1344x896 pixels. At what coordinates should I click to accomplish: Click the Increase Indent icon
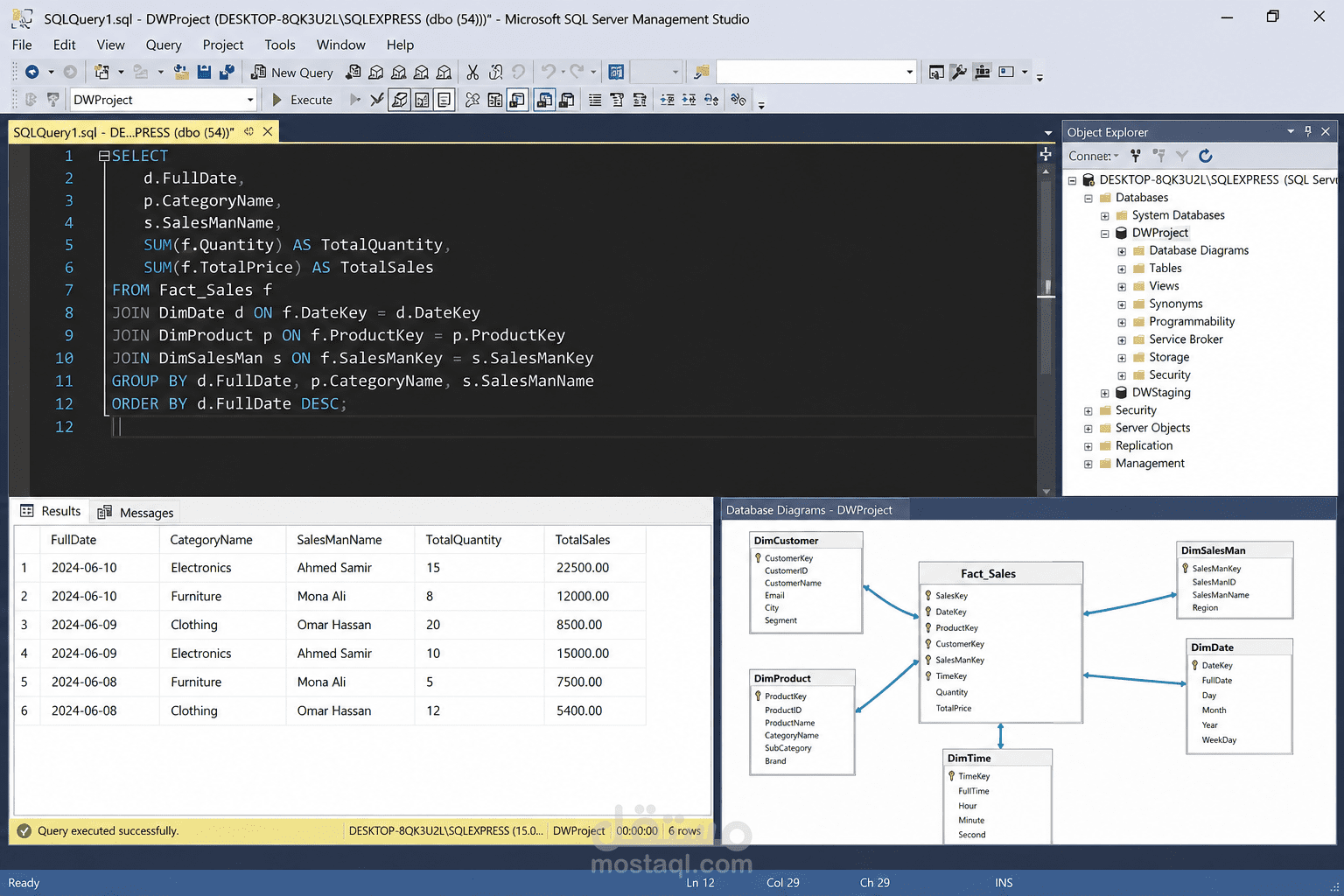tap(689, 100)
